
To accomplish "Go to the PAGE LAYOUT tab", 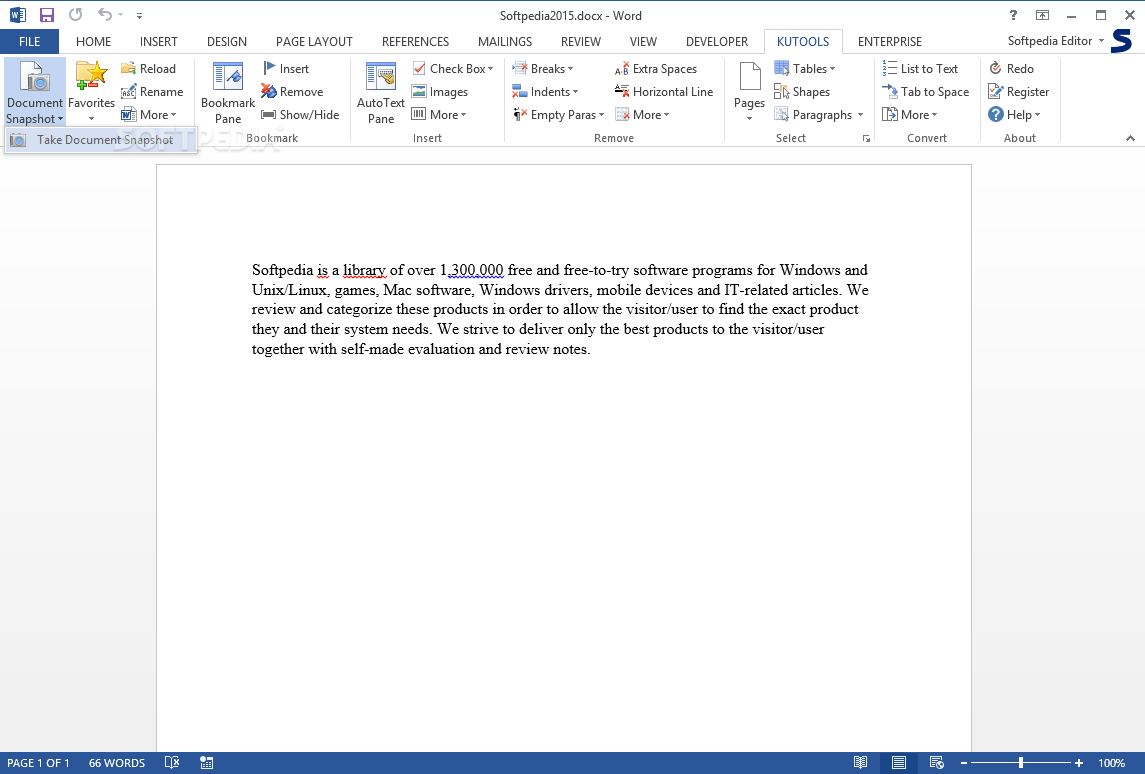I will (x=314, y=42).
